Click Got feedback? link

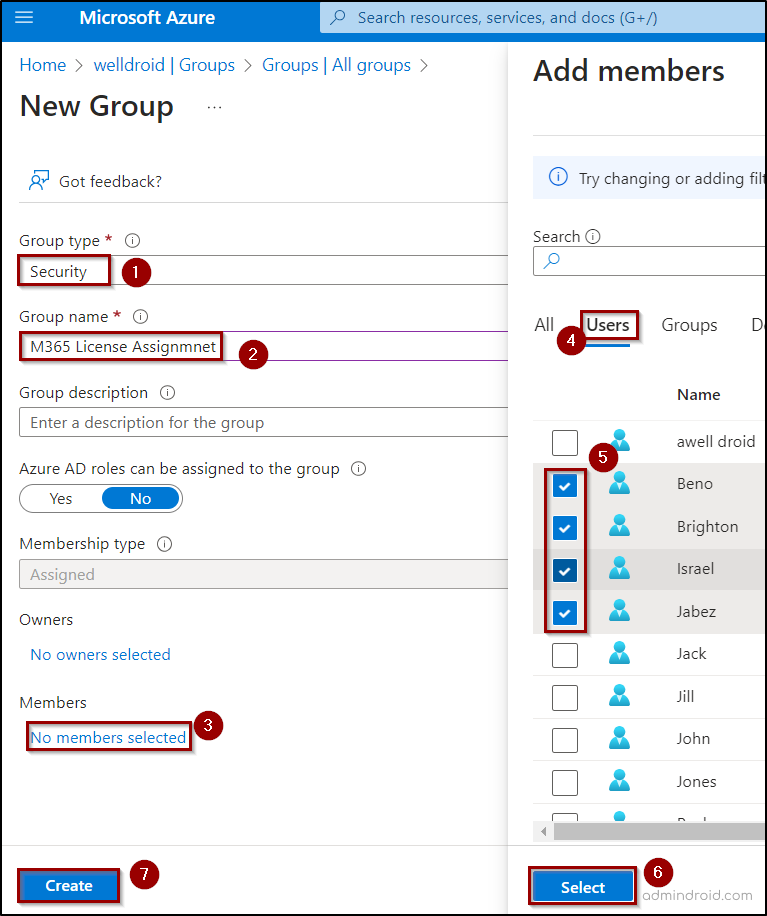[110, 182]
